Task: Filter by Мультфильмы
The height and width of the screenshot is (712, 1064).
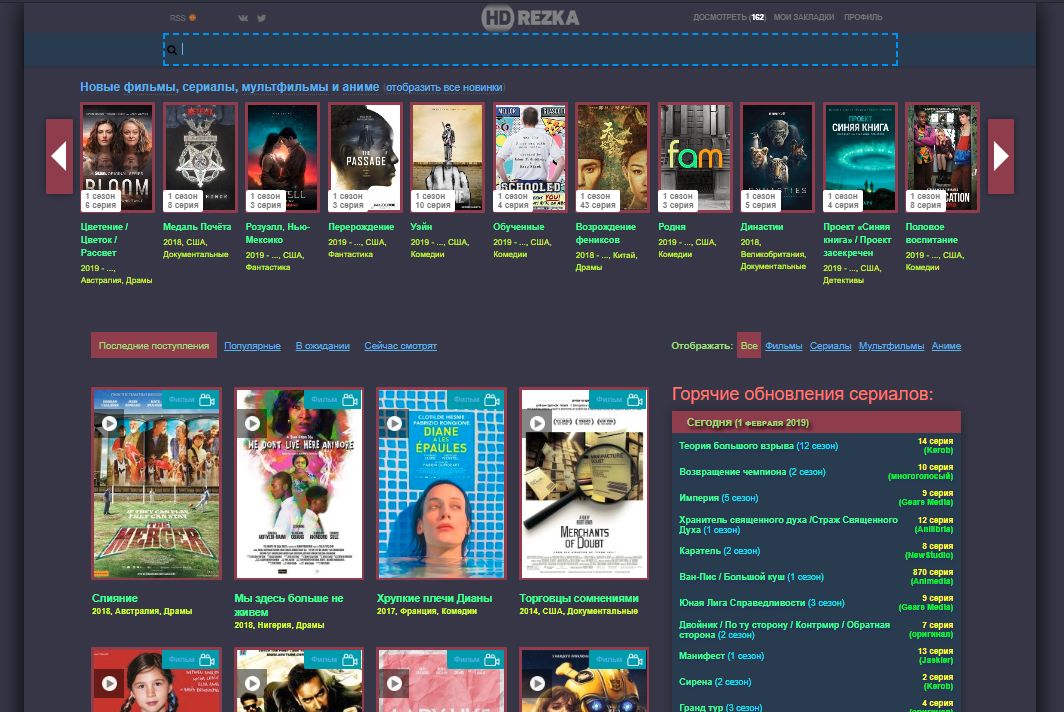Action: (892, 345)
